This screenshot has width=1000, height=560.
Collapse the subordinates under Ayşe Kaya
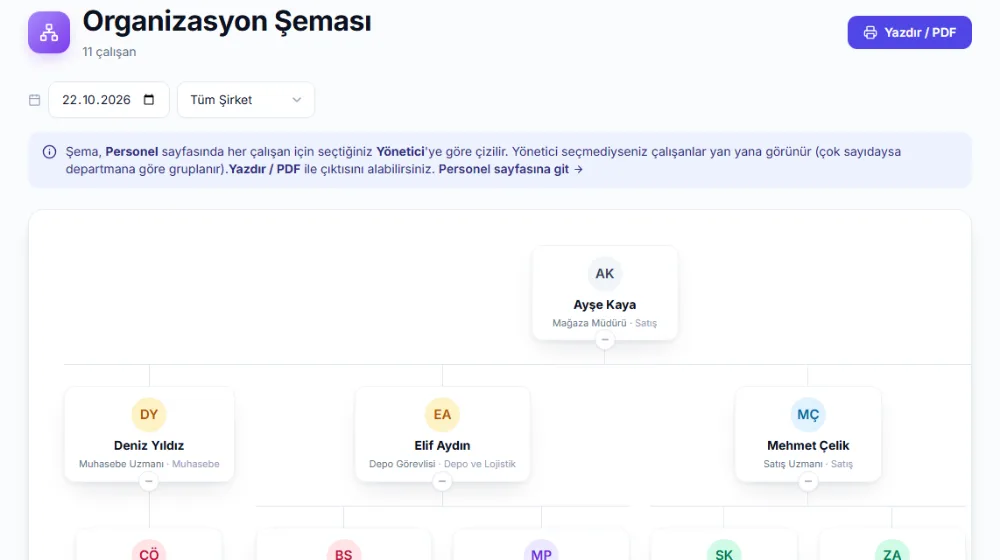point(605,340)
